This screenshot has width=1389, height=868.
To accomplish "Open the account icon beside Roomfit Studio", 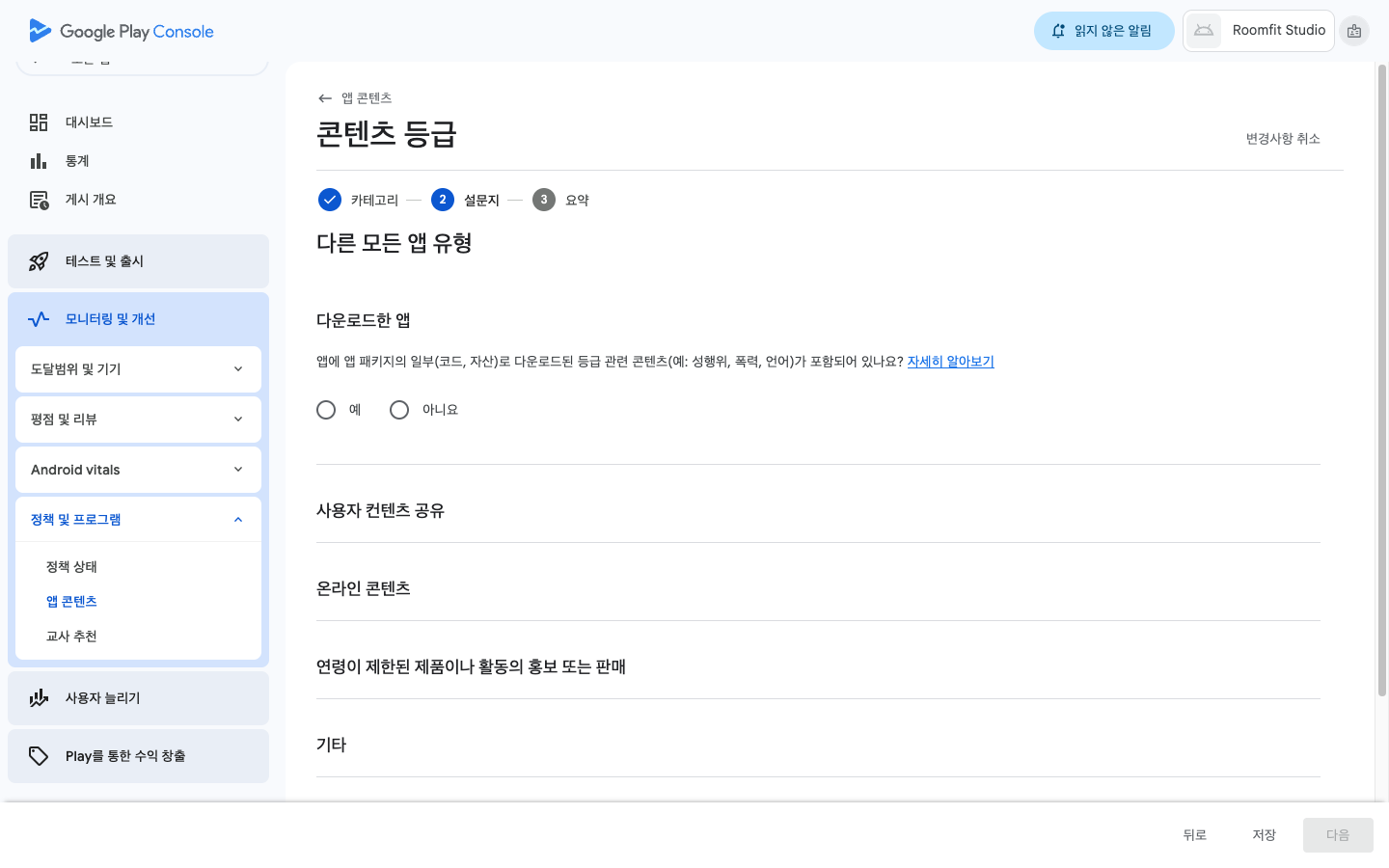I will click(1354, 31).
